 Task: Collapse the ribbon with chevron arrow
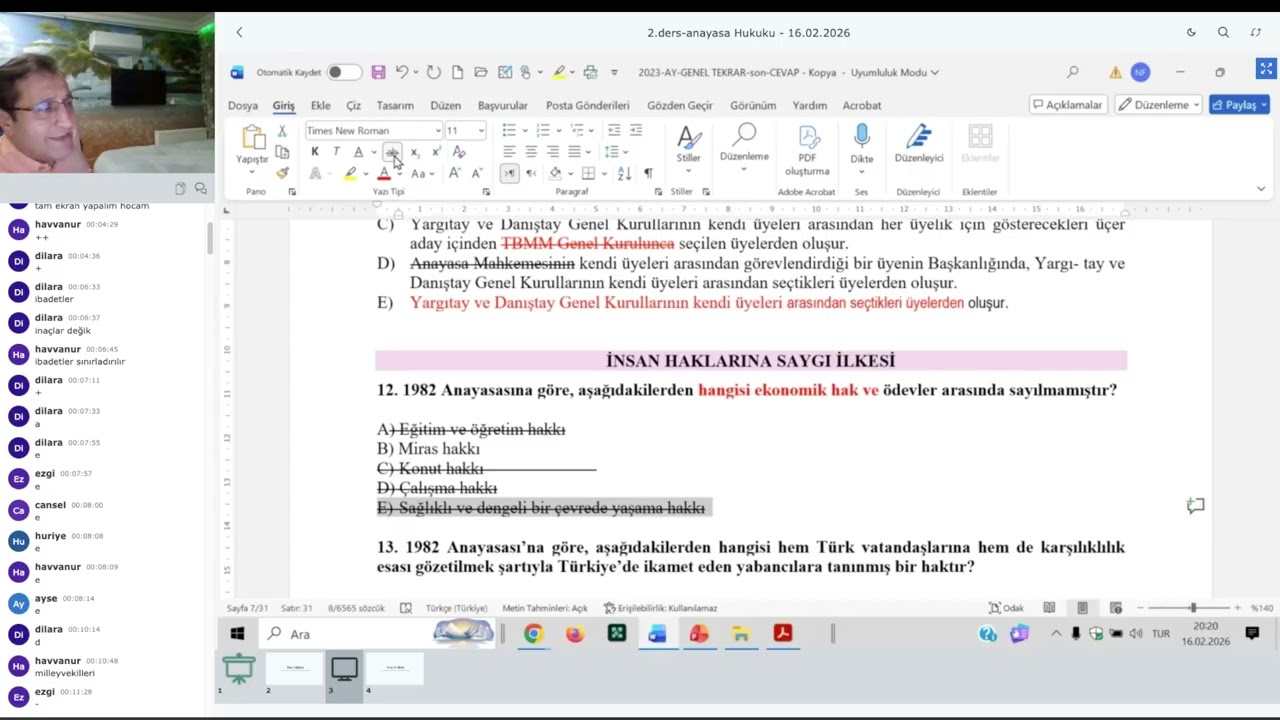[1261, 189]
